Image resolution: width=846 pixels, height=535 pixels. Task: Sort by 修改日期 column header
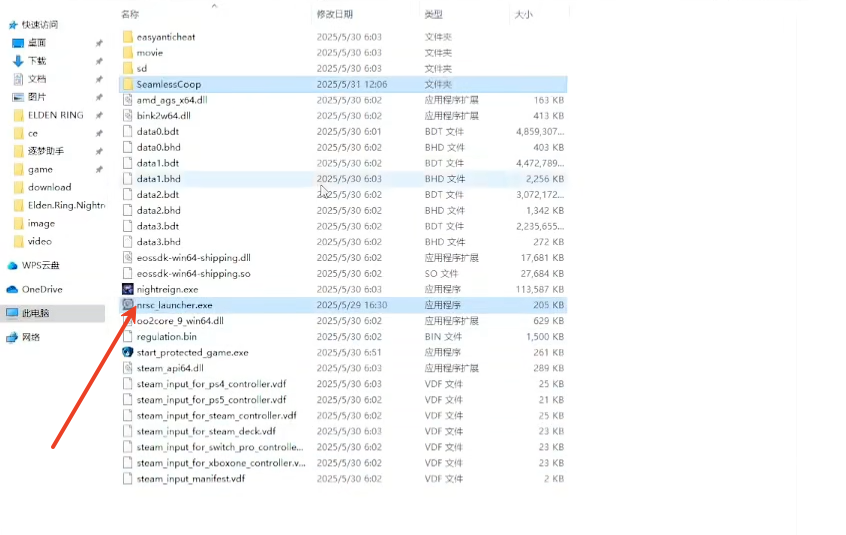pyautogui.click(x=335, y=14)
